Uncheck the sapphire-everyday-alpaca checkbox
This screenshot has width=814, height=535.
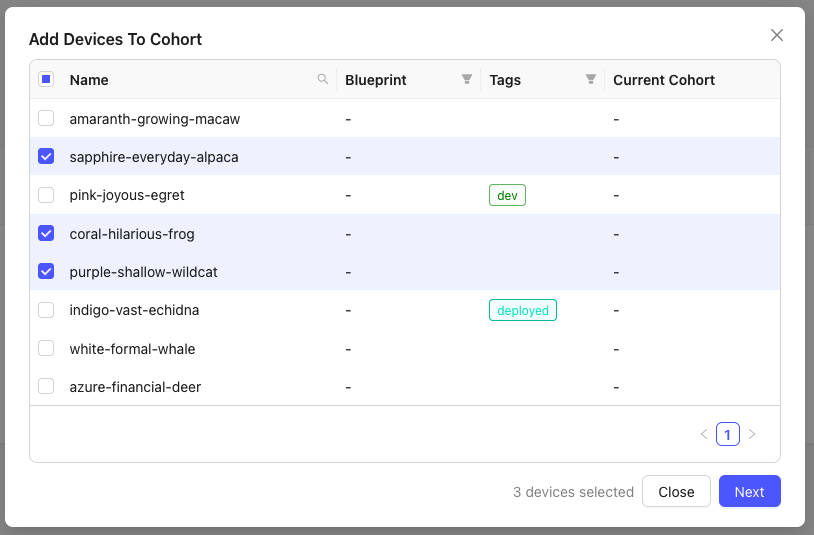point(46,156)
